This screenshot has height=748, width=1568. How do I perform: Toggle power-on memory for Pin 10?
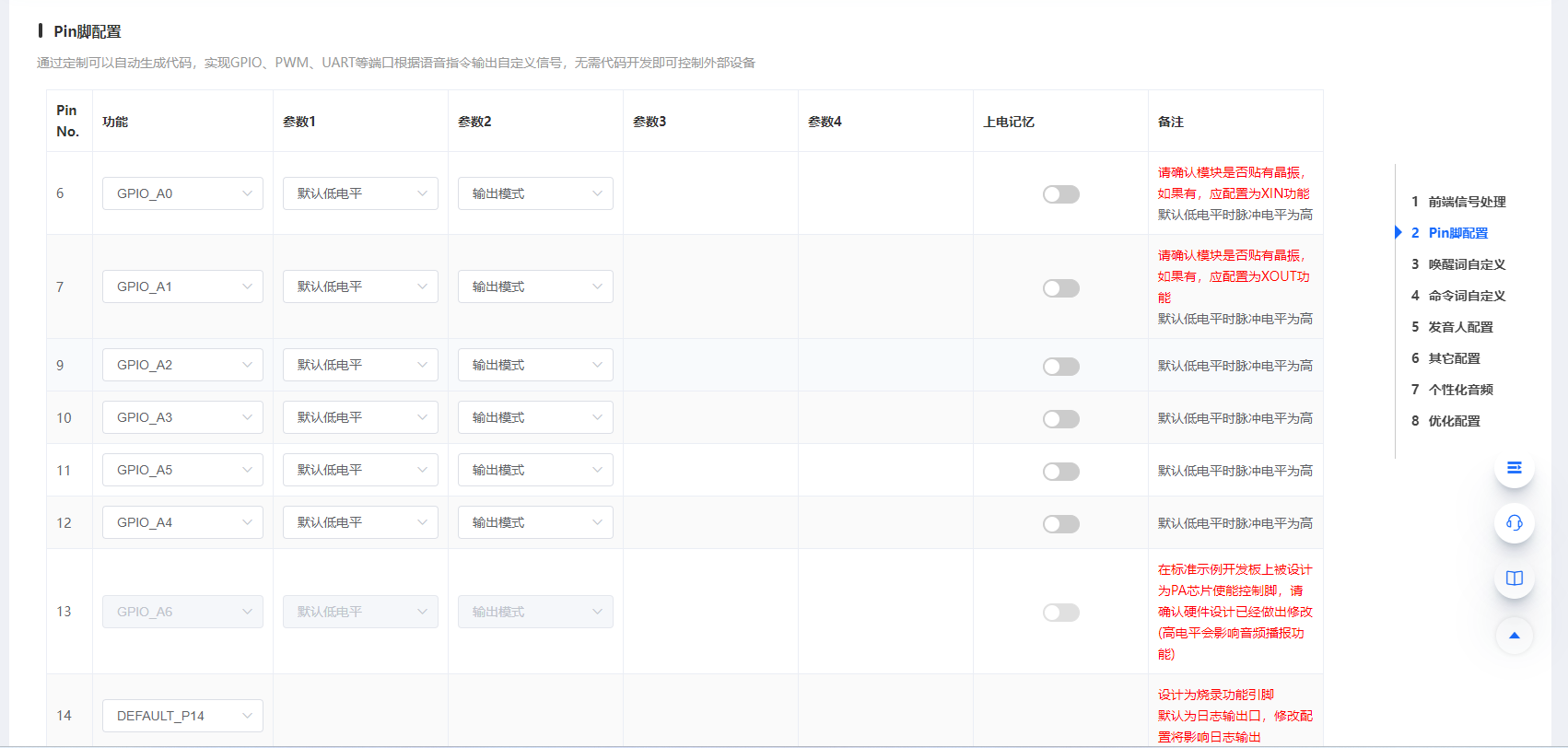coord(1060,419)
